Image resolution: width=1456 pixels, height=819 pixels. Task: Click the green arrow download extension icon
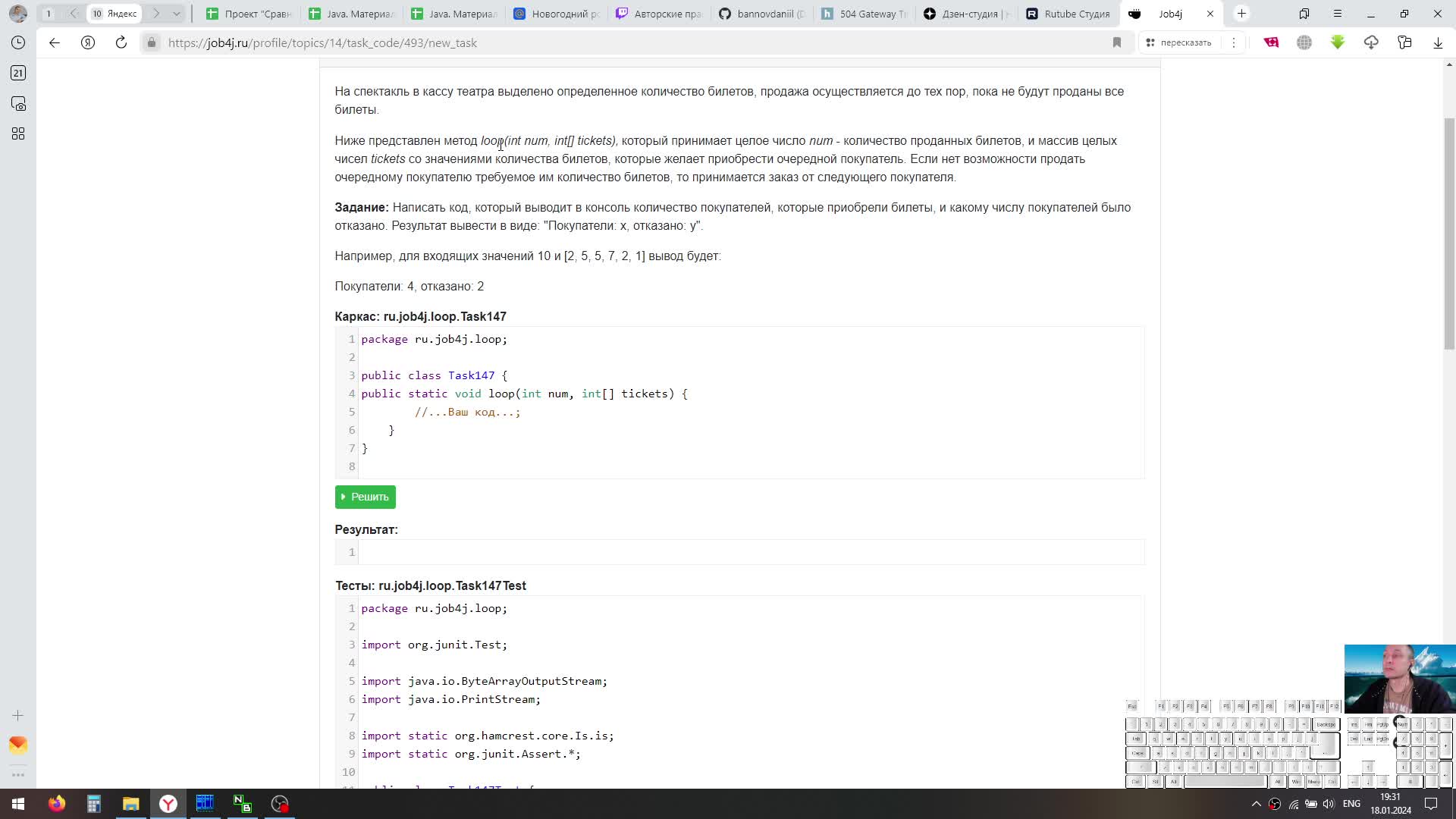click(1338, 42)
